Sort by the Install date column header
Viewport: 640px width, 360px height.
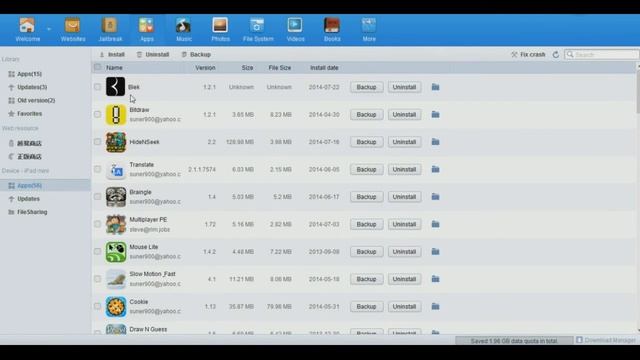324,68
